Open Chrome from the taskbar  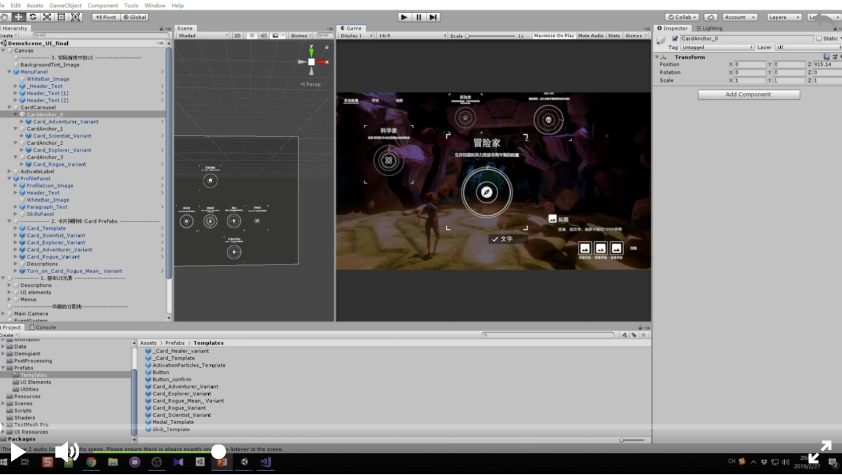(x=91, y=462)
